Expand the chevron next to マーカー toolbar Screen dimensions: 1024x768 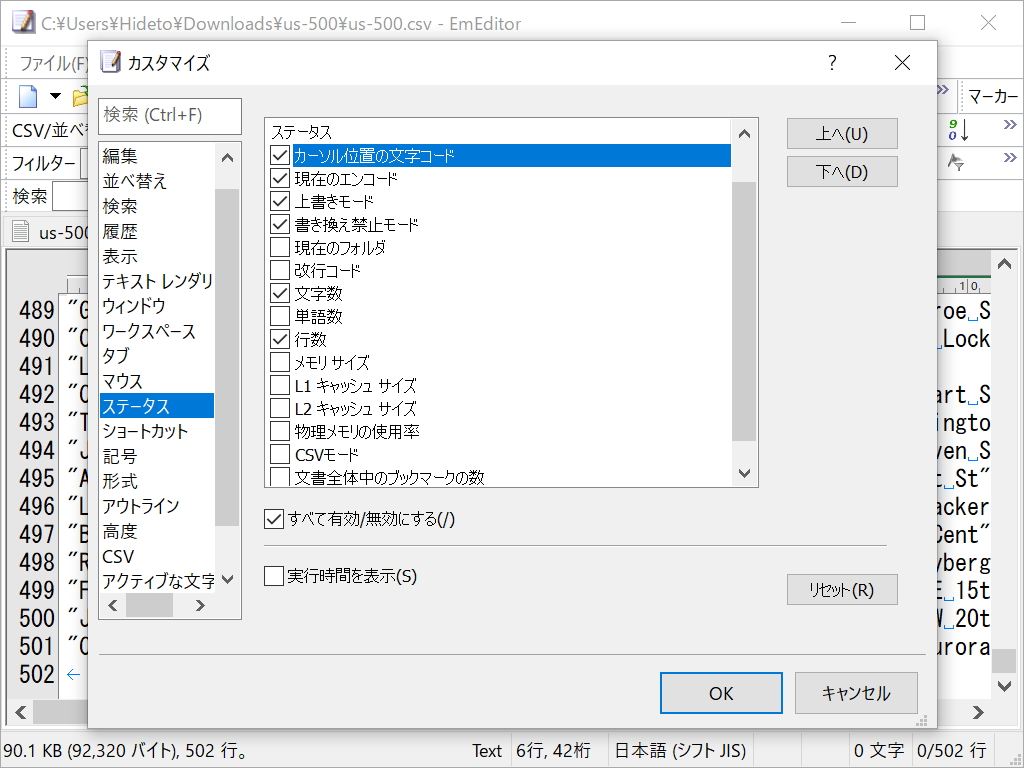pyautogui.click(x=942, y=88)
